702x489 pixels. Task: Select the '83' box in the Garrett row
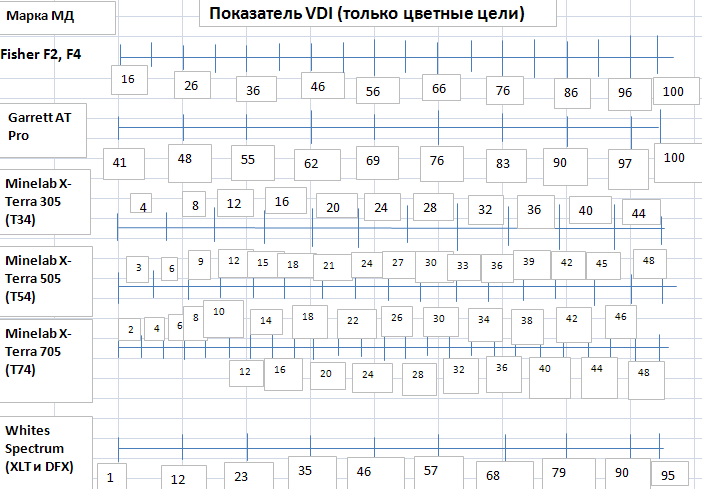(x=506, y=166)
